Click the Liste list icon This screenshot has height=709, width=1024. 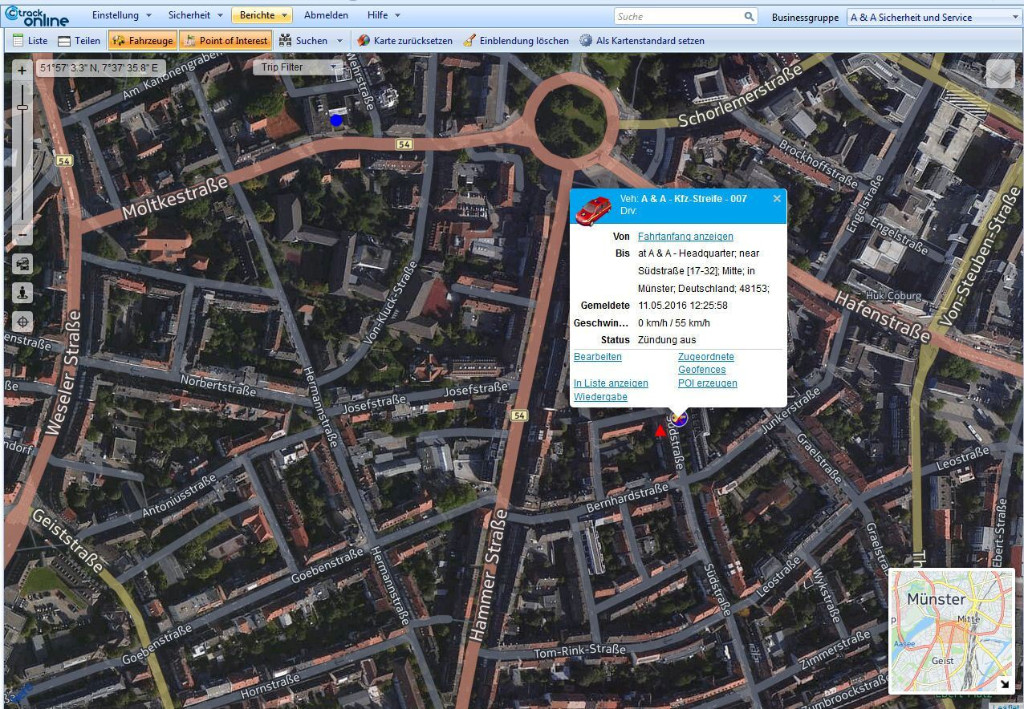click(x=18, y=40)
